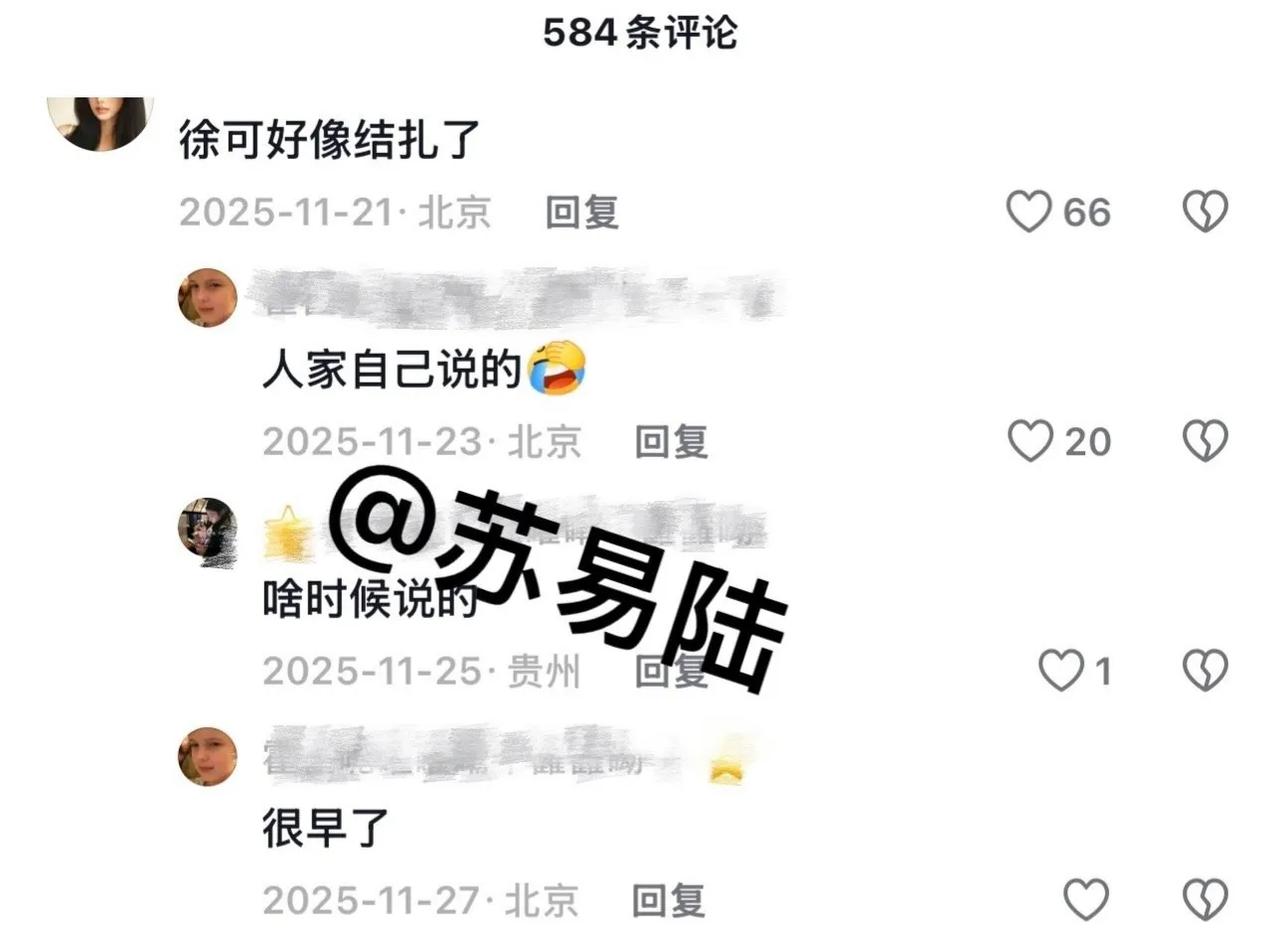1280x936 pixels.
Task: Reply to the 2025-11-23 Beijing comment
Action: 672,442
